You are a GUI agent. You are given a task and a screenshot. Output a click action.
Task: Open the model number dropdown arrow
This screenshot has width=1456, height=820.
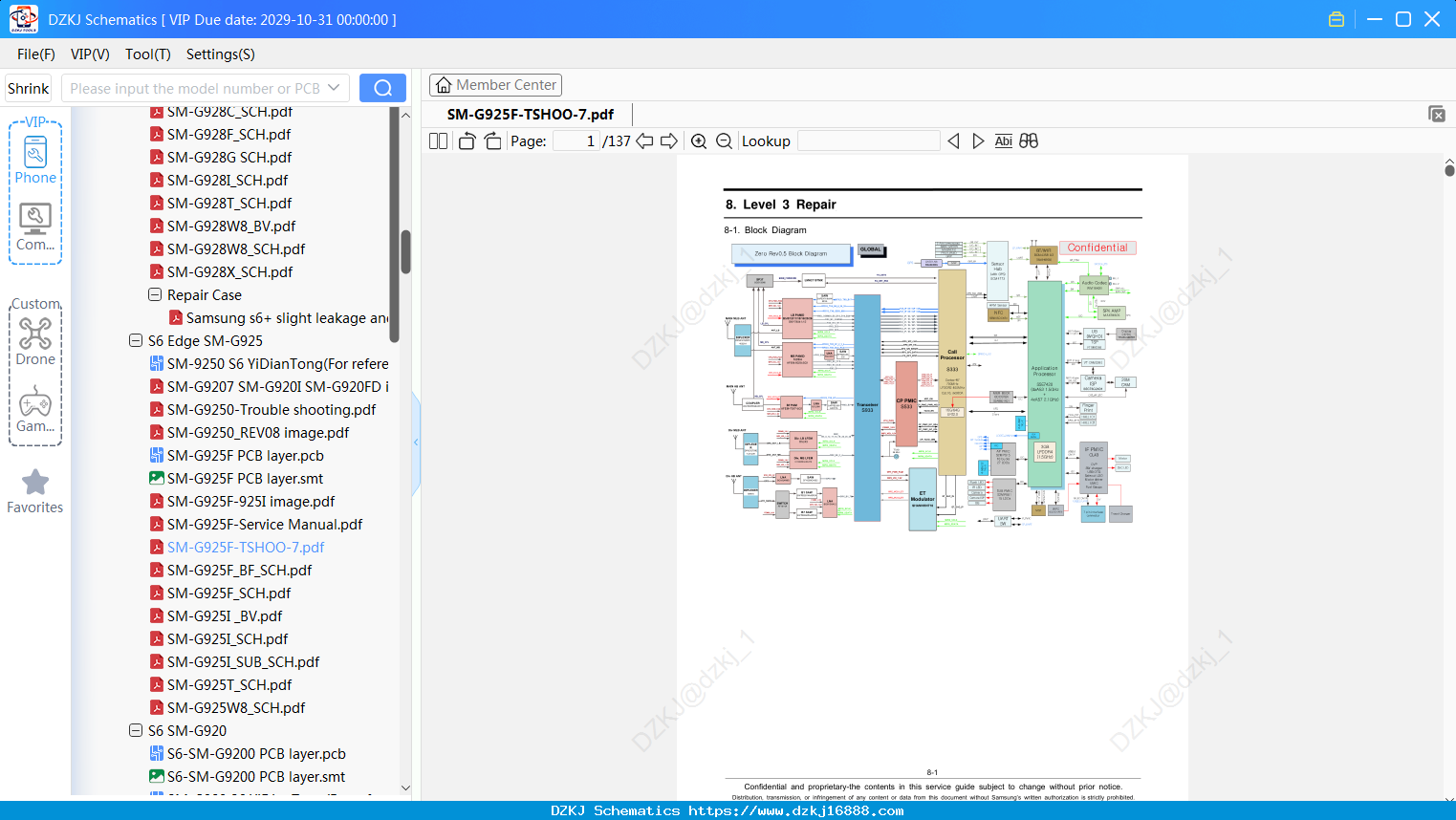point(334,88)
